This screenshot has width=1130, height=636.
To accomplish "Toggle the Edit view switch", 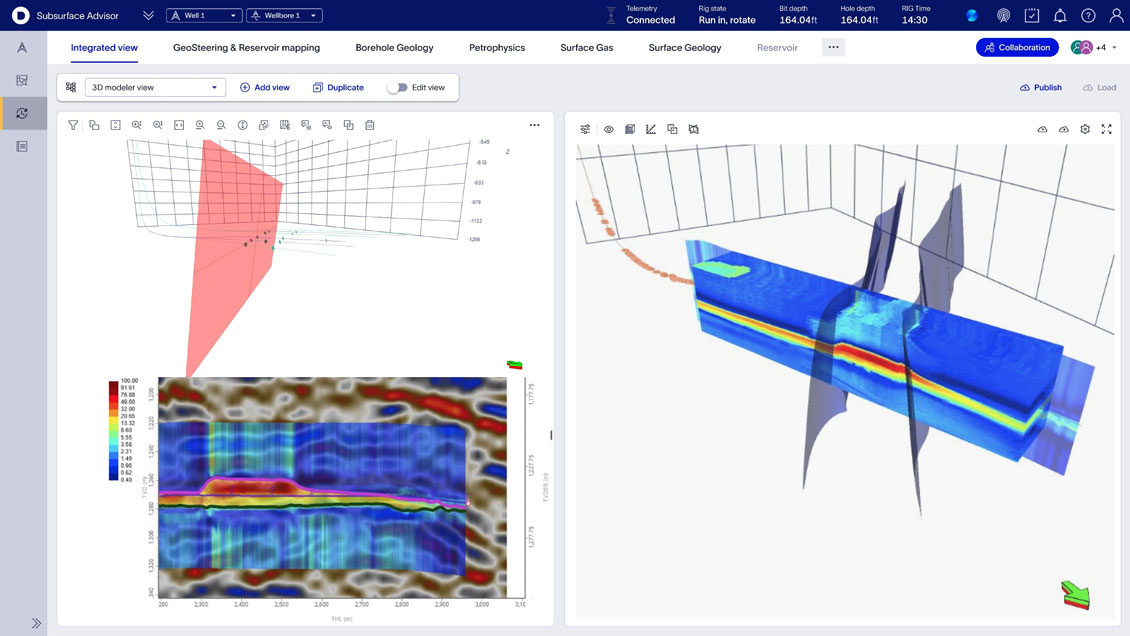I will click(x=396, y=87).
